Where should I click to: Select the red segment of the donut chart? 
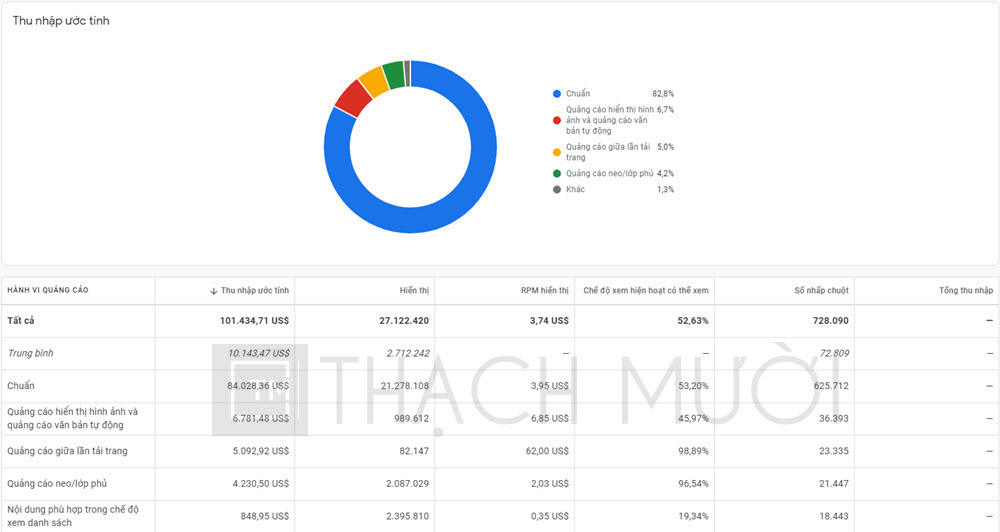[x=352, y=97]
